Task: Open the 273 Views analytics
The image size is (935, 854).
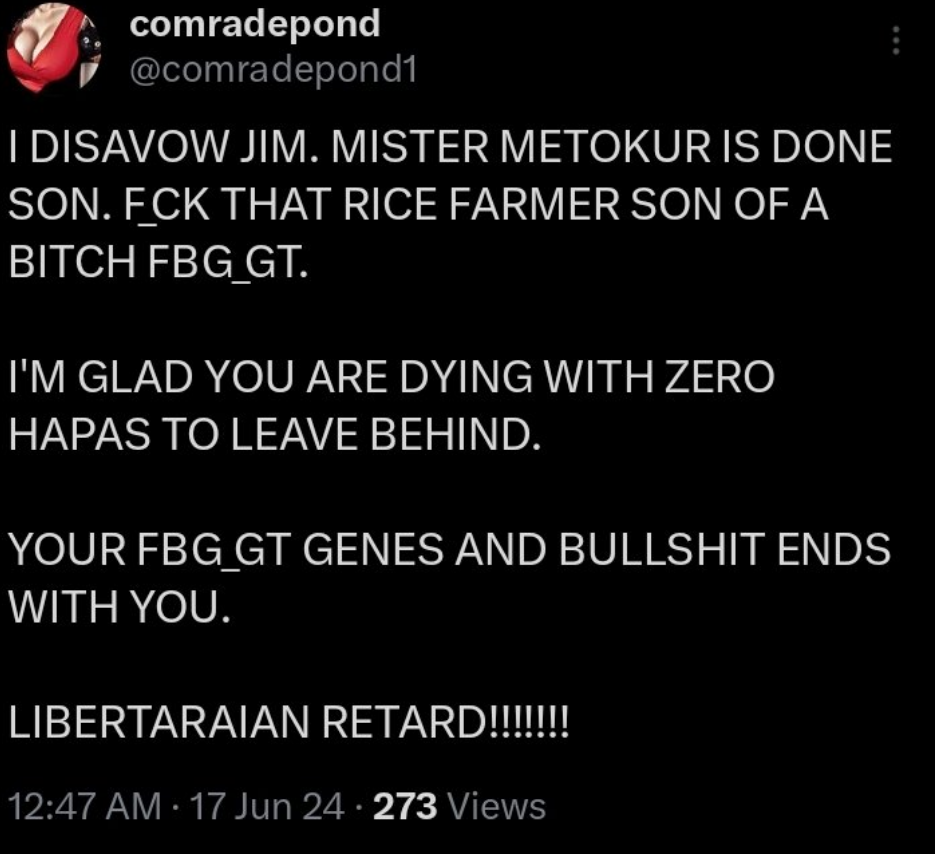Action: coord(459,806)
